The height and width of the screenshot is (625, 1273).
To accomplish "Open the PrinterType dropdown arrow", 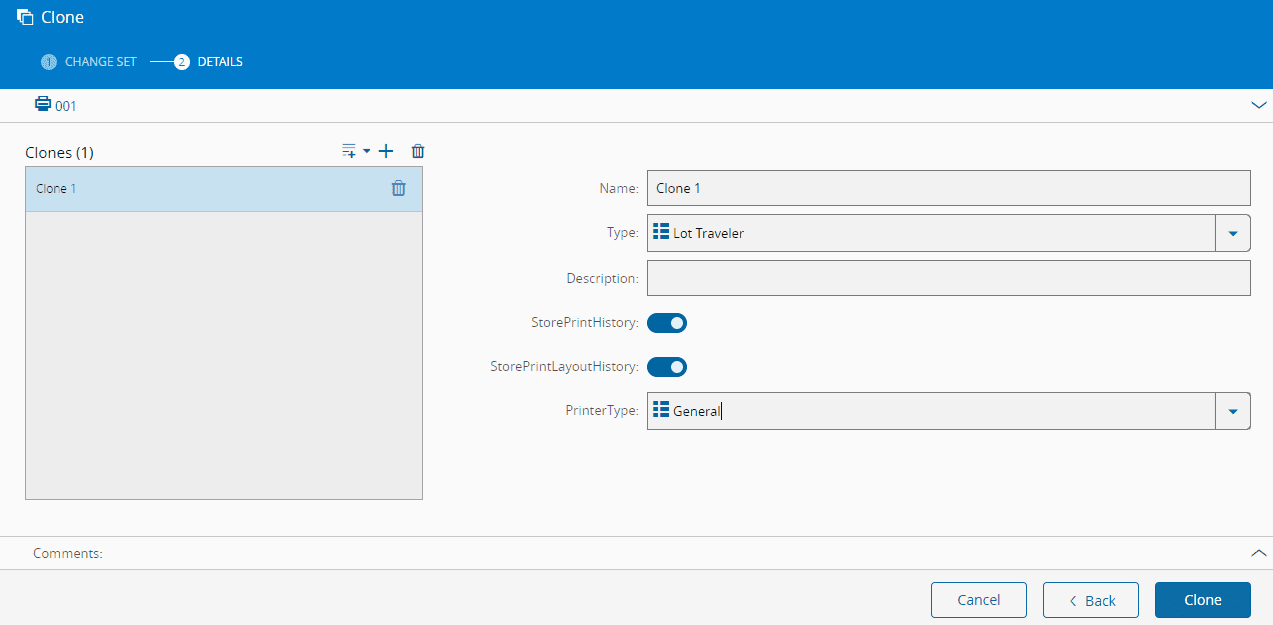I will [x=1232, y=411].
